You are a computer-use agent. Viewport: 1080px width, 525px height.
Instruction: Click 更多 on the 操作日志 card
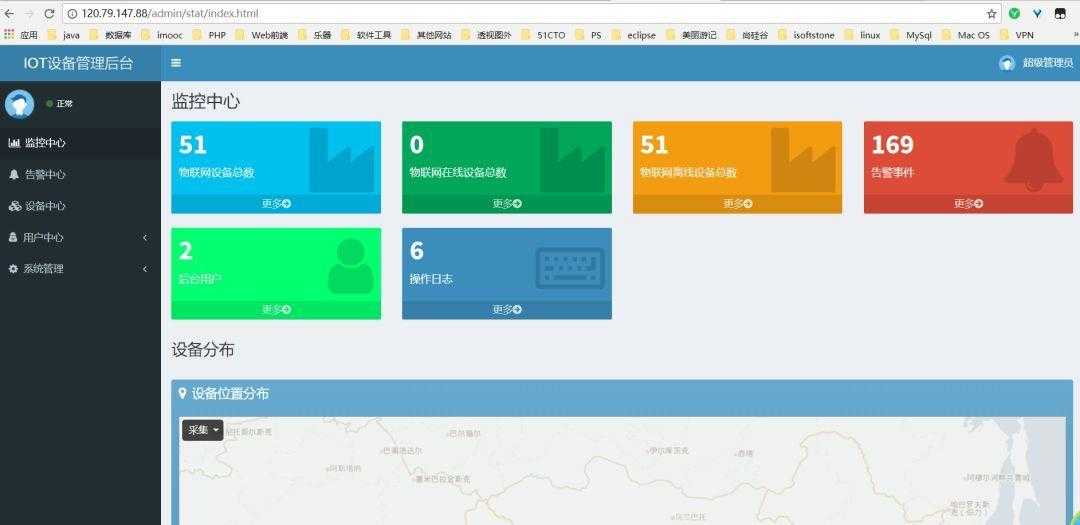pos(506,309)
